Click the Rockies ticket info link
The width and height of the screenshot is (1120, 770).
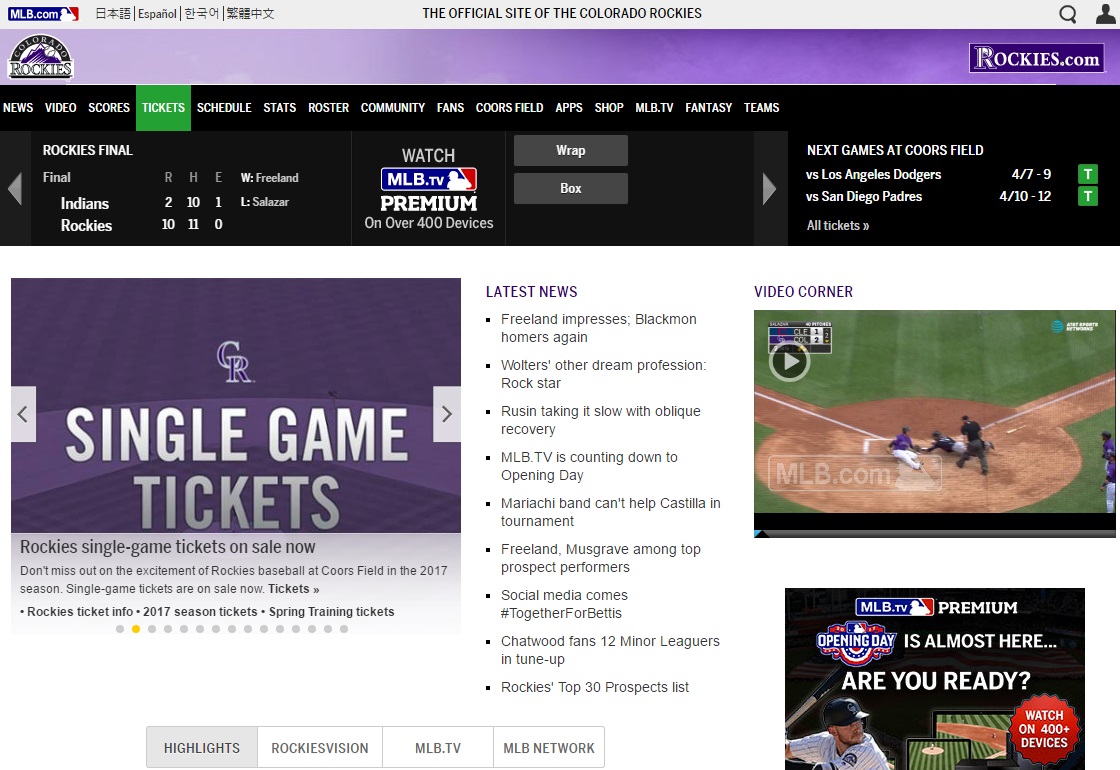click(80, 611)
